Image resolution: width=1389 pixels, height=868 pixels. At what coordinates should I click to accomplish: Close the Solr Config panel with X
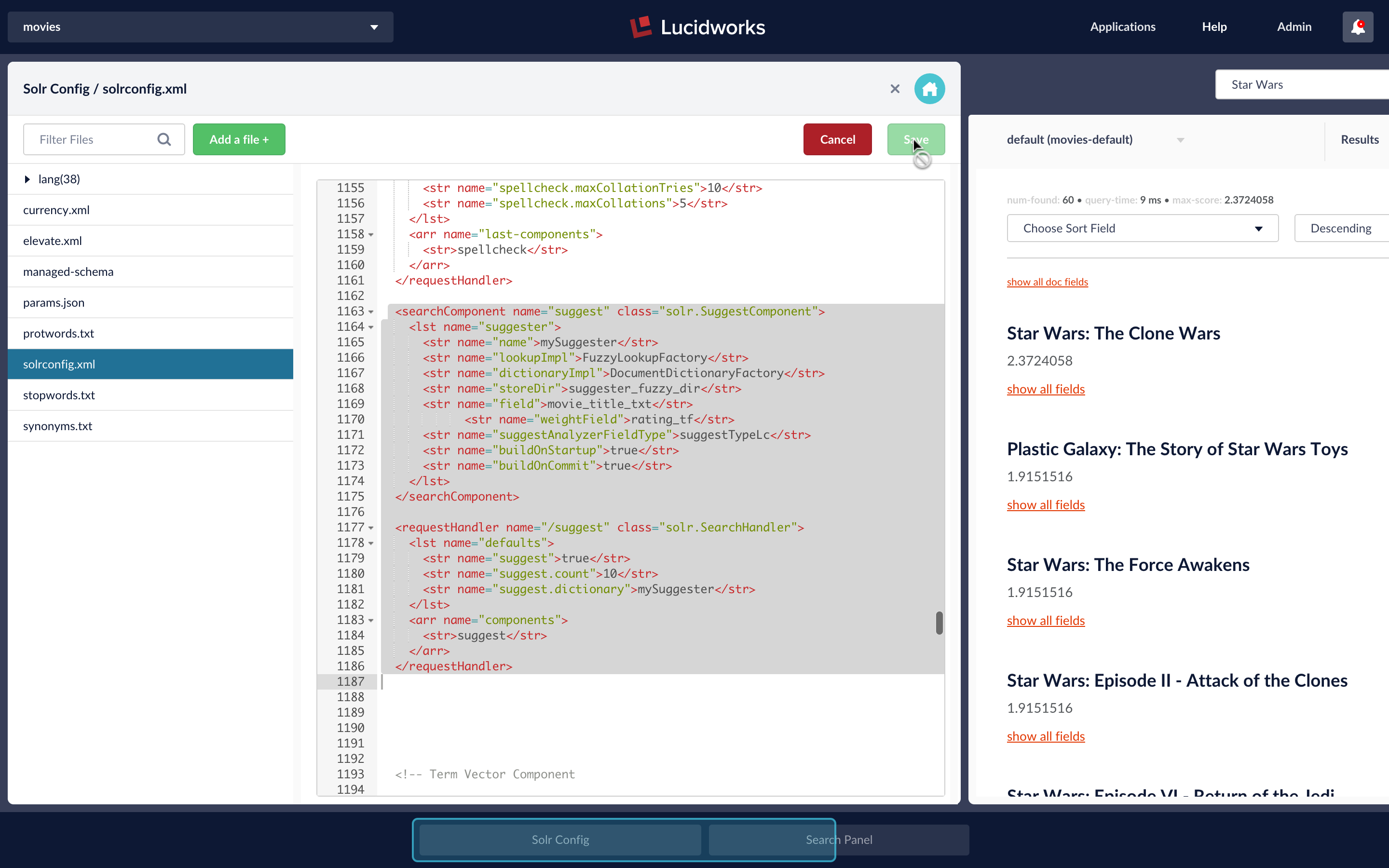[x=895, y=89]
